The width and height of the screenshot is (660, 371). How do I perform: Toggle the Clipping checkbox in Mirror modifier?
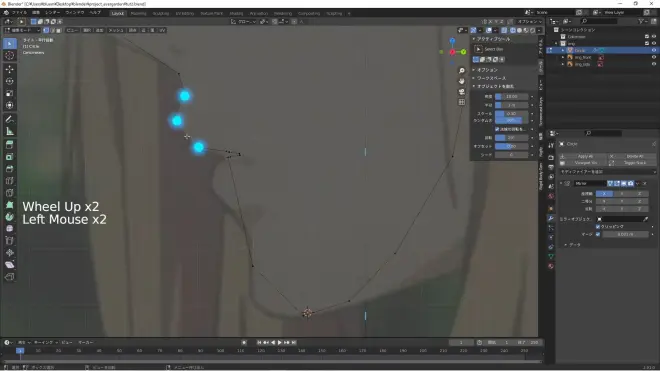[x=598, y=227]
